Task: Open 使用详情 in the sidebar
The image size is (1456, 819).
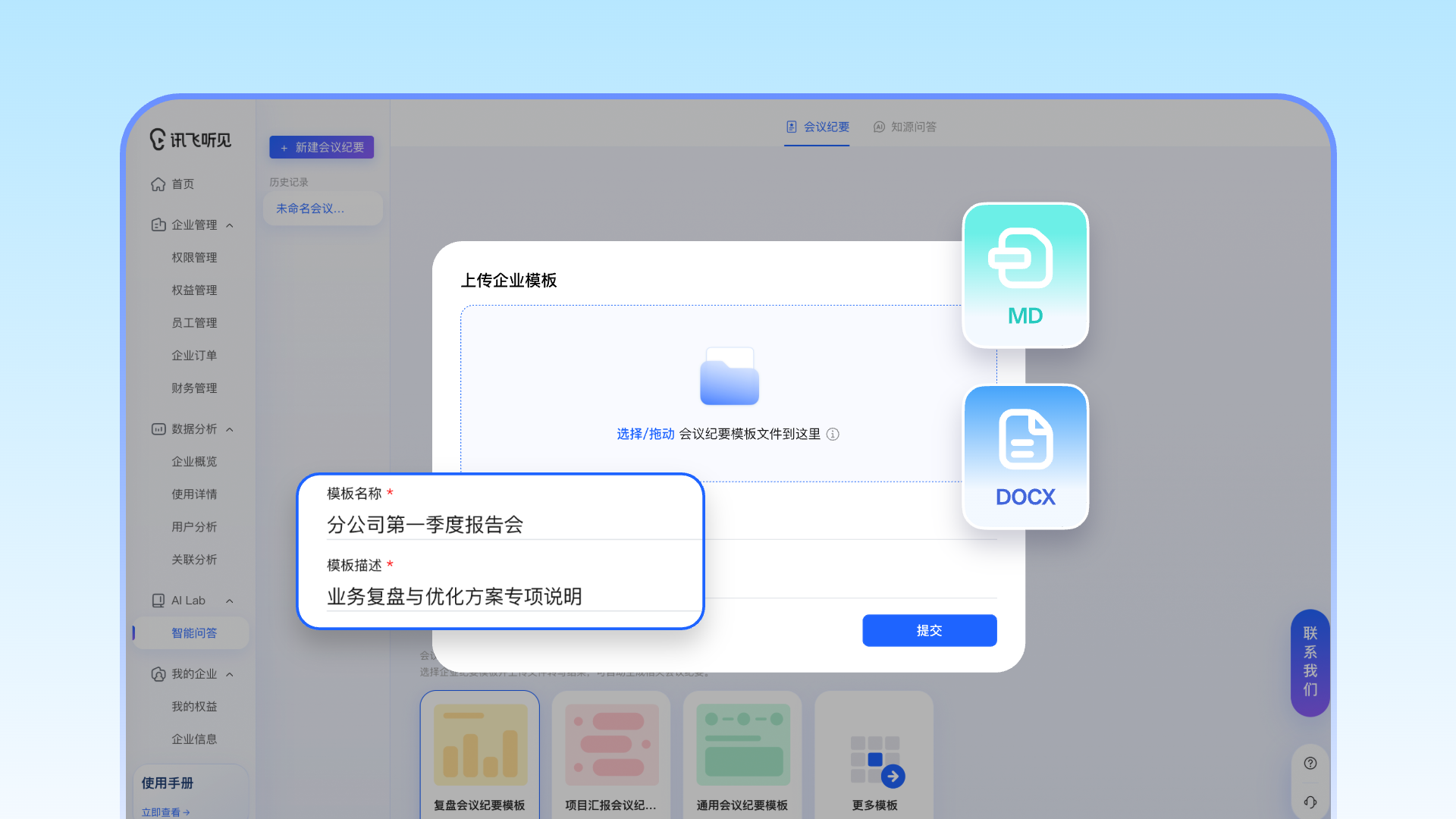Action: [194, 494]
